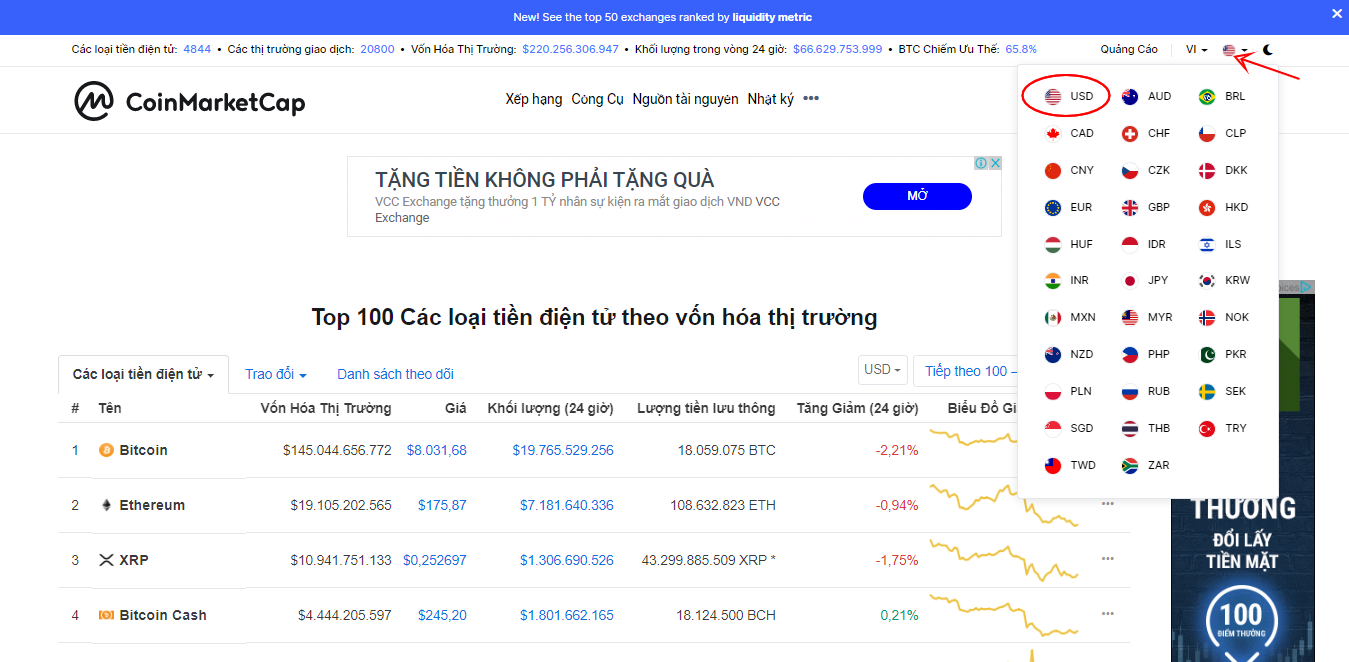1349x662 pixels.
Task: Click the ellipsis next to Nhật ký
Action: pos(810,97)
